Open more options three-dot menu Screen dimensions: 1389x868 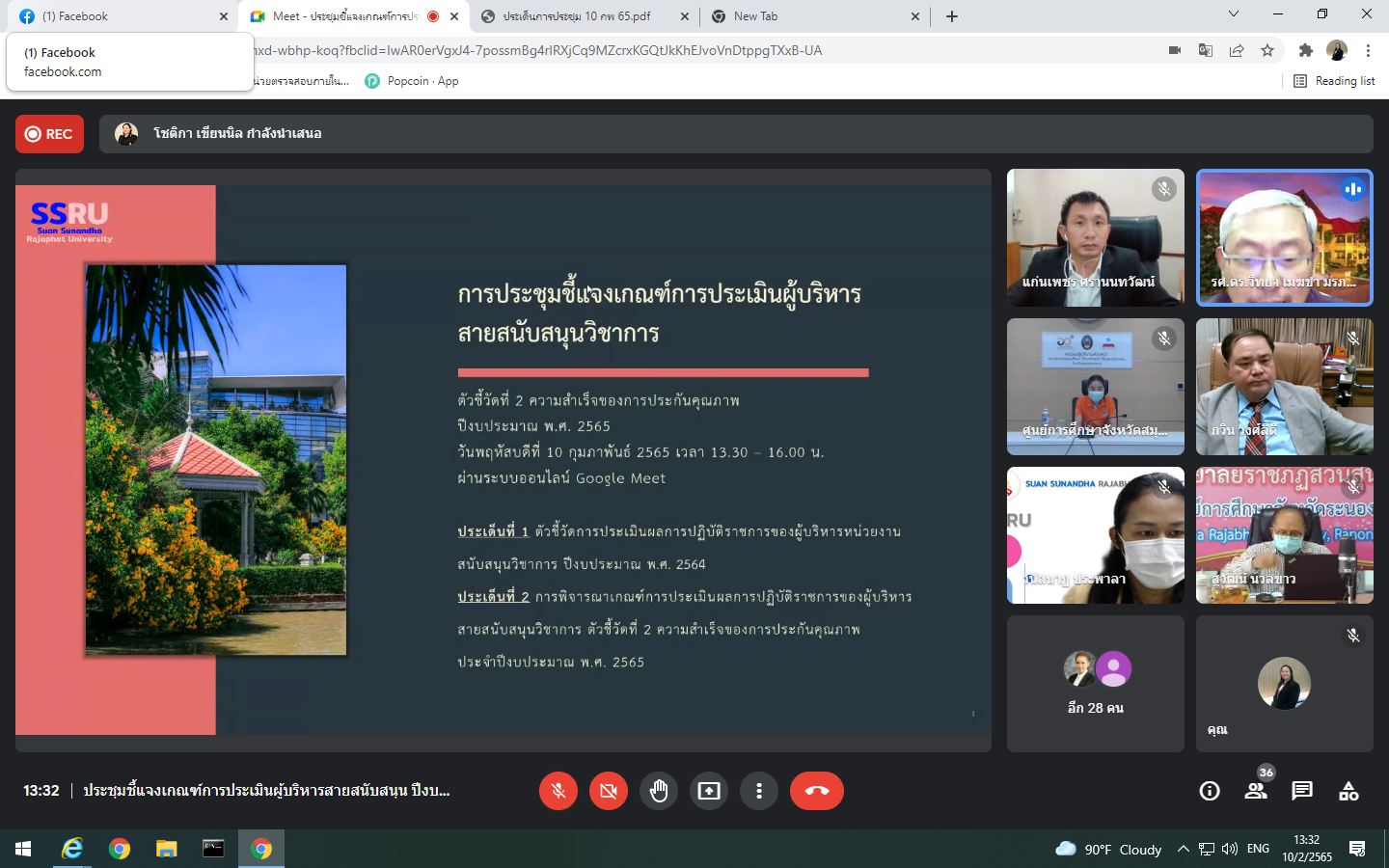click(x=759, y=791)
